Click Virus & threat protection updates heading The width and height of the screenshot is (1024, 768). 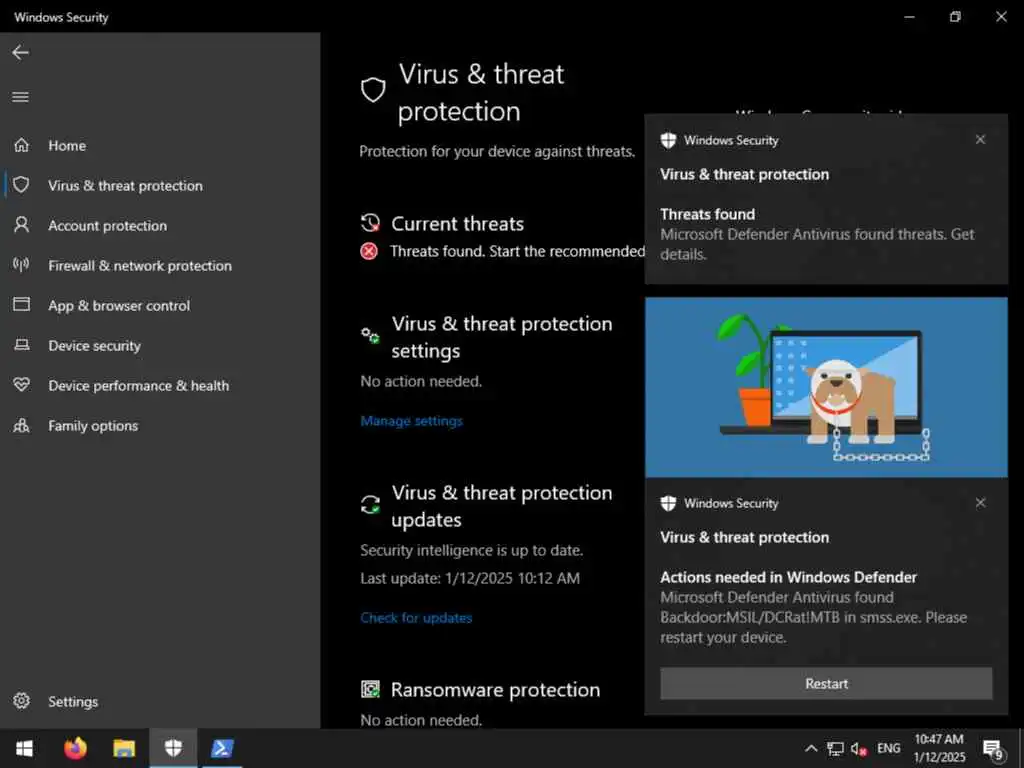[x=502, y=505]
